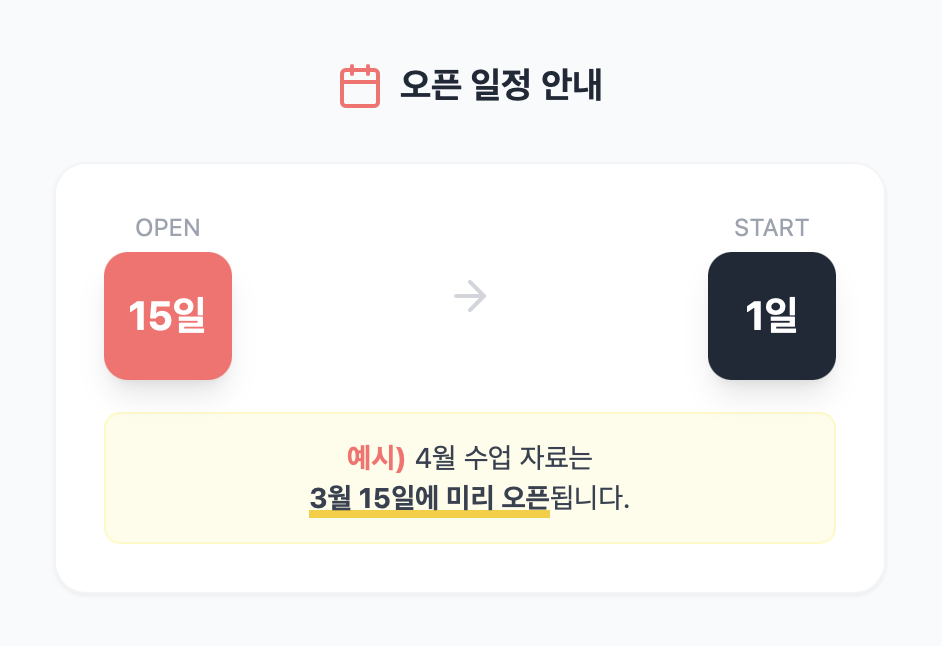Select the red 15일 date badge
942x646 pixels.
click(168, 316)
